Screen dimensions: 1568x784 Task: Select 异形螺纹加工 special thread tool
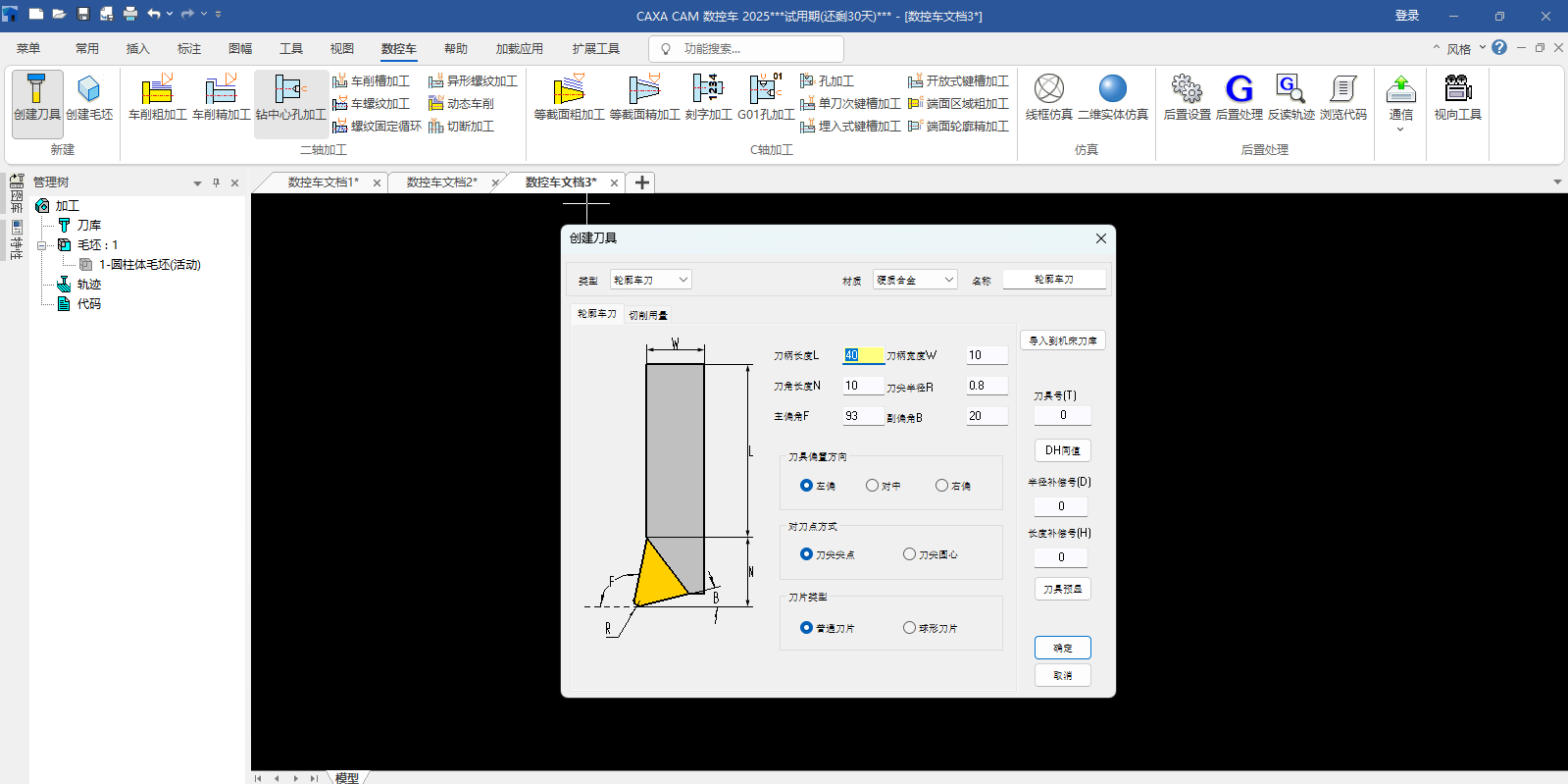[473, 81]
